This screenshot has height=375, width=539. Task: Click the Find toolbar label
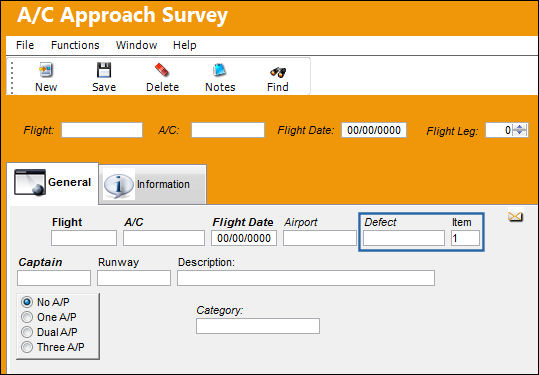click(278, 87)
